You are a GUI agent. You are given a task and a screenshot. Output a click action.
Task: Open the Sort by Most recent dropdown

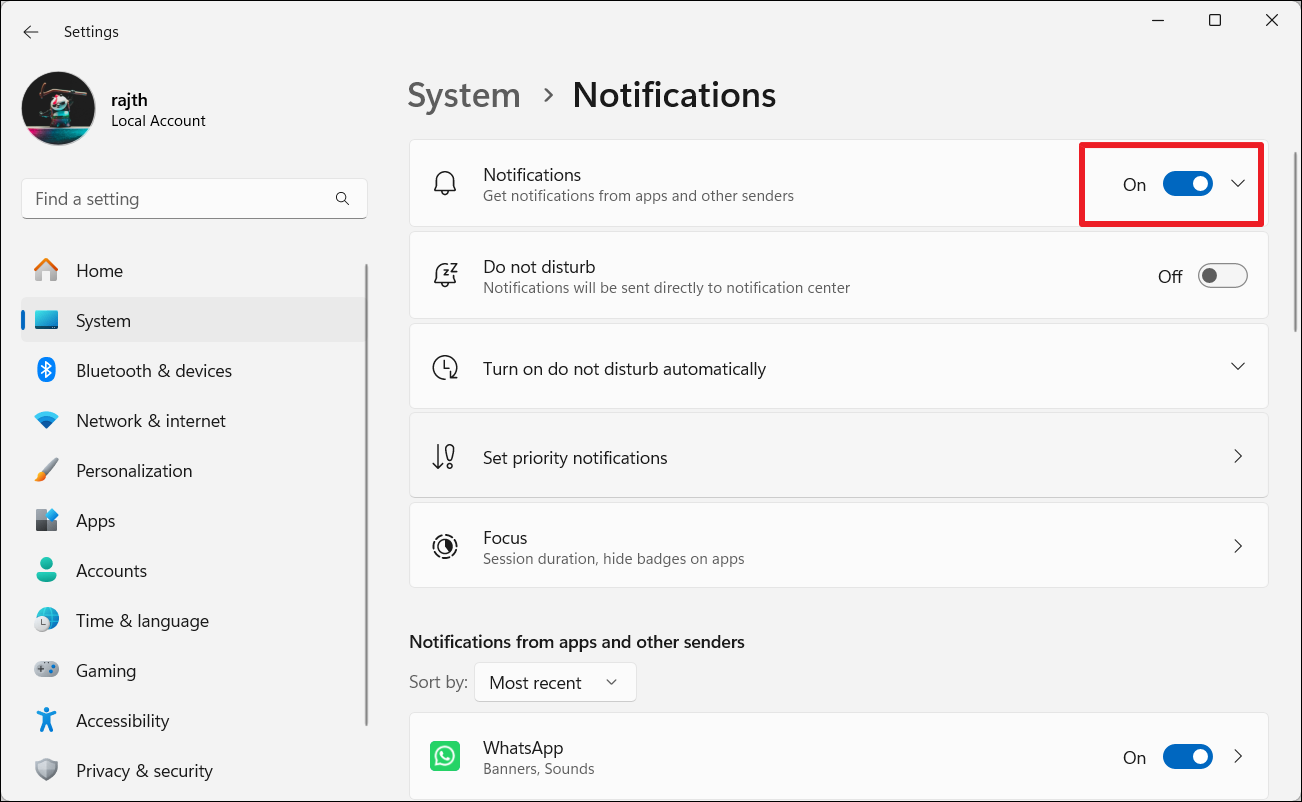pyautogui.click(x=555, y=683)
